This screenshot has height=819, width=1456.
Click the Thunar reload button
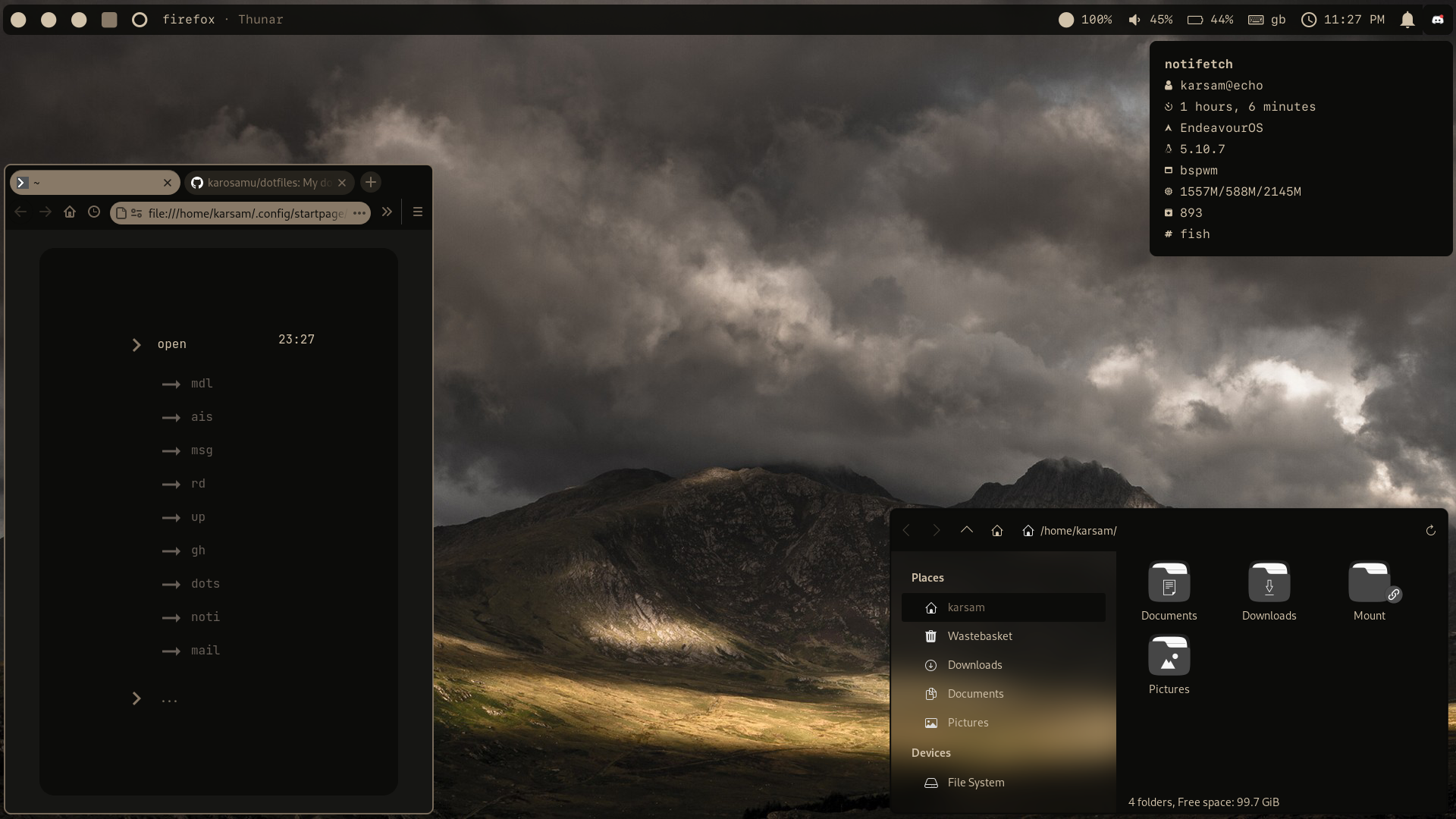click(1430, 531)
